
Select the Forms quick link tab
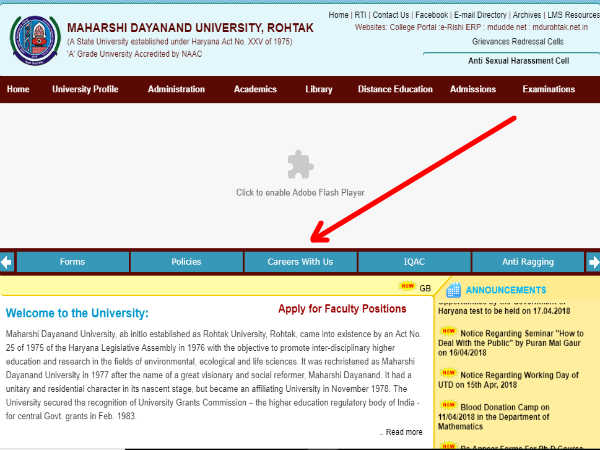72,262
